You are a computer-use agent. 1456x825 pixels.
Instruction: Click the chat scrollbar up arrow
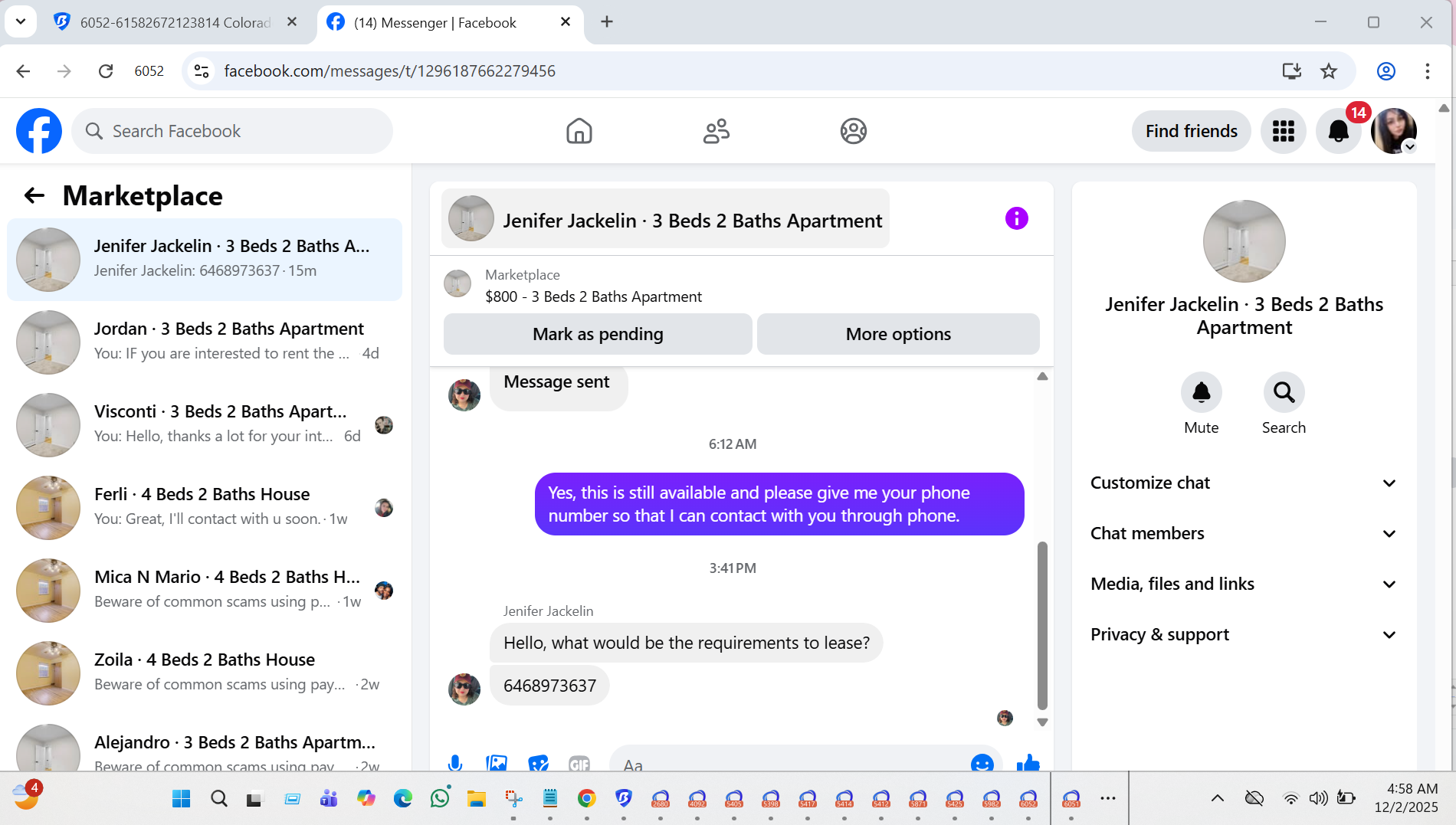point(1042,376)
